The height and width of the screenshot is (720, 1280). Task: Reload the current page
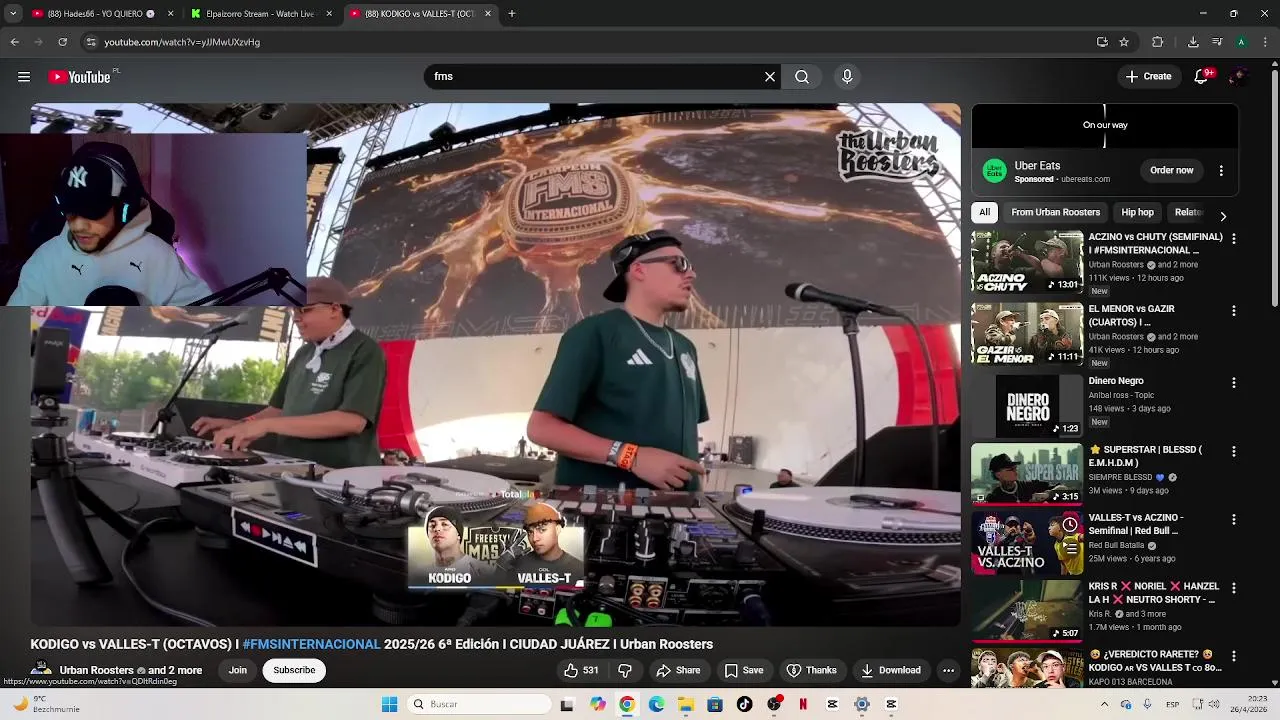click(62, 42)
